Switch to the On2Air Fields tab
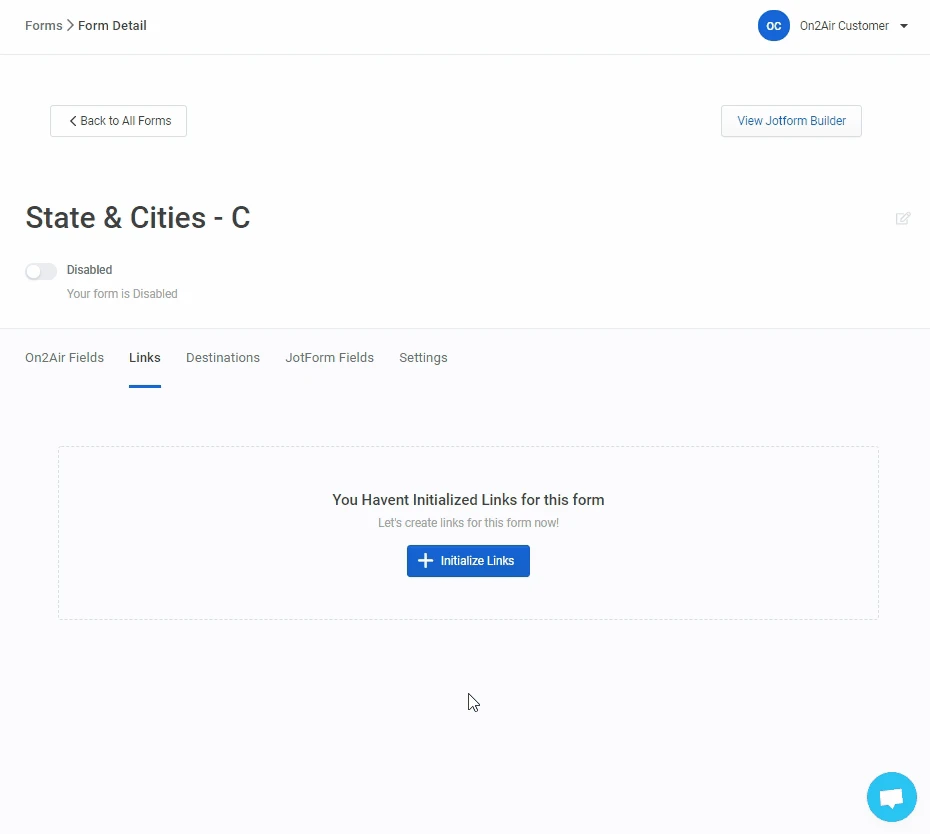The height and width of the screenshot is (834, 930). pos(64,358)
